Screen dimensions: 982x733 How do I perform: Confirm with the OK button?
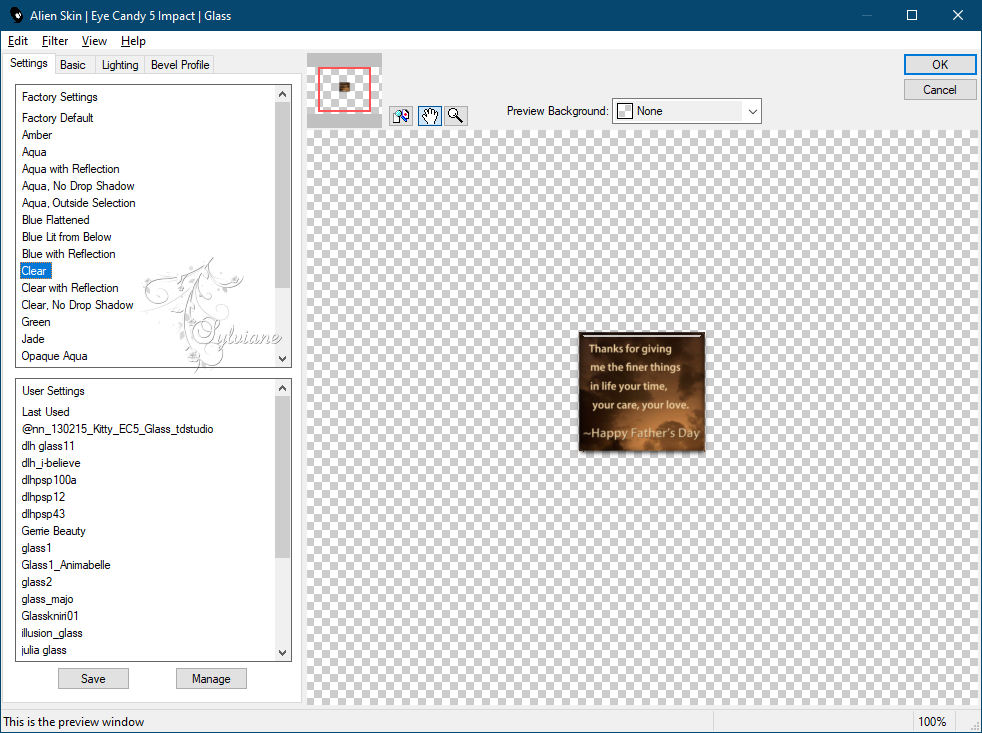point(939,65)
